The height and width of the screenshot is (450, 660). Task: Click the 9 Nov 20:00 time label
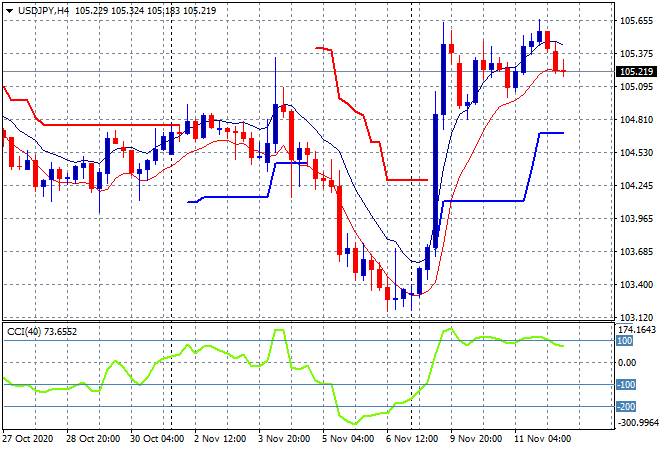[476, 439]
